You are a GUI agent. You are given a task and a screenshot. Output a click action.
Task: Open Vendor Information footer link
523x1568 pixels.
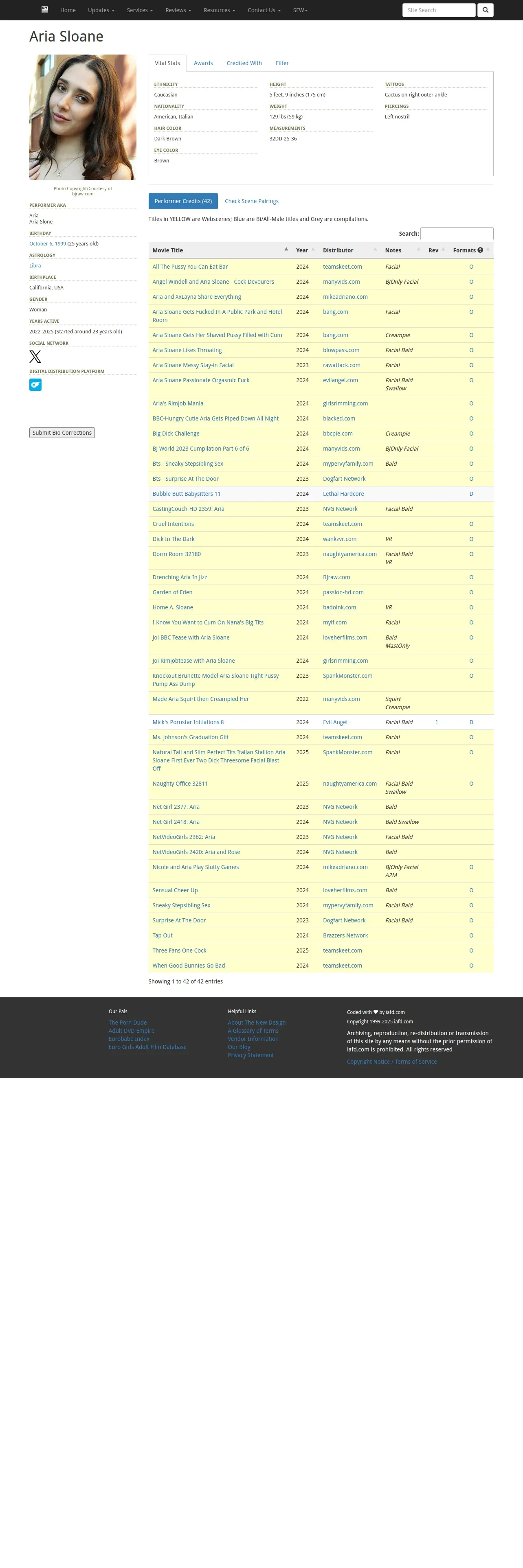(x=253, y=1039)
